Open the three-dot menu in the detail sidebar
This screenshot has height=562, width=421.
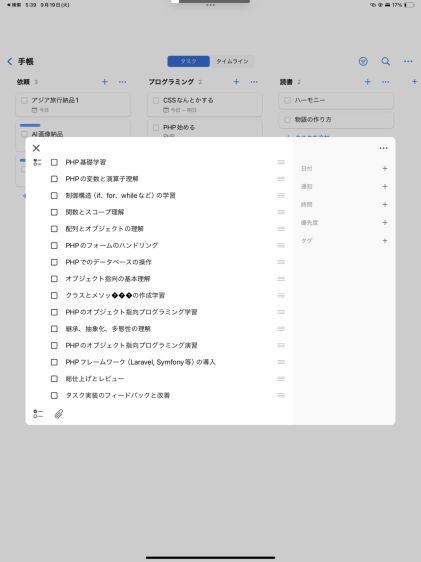pos(383,148)
